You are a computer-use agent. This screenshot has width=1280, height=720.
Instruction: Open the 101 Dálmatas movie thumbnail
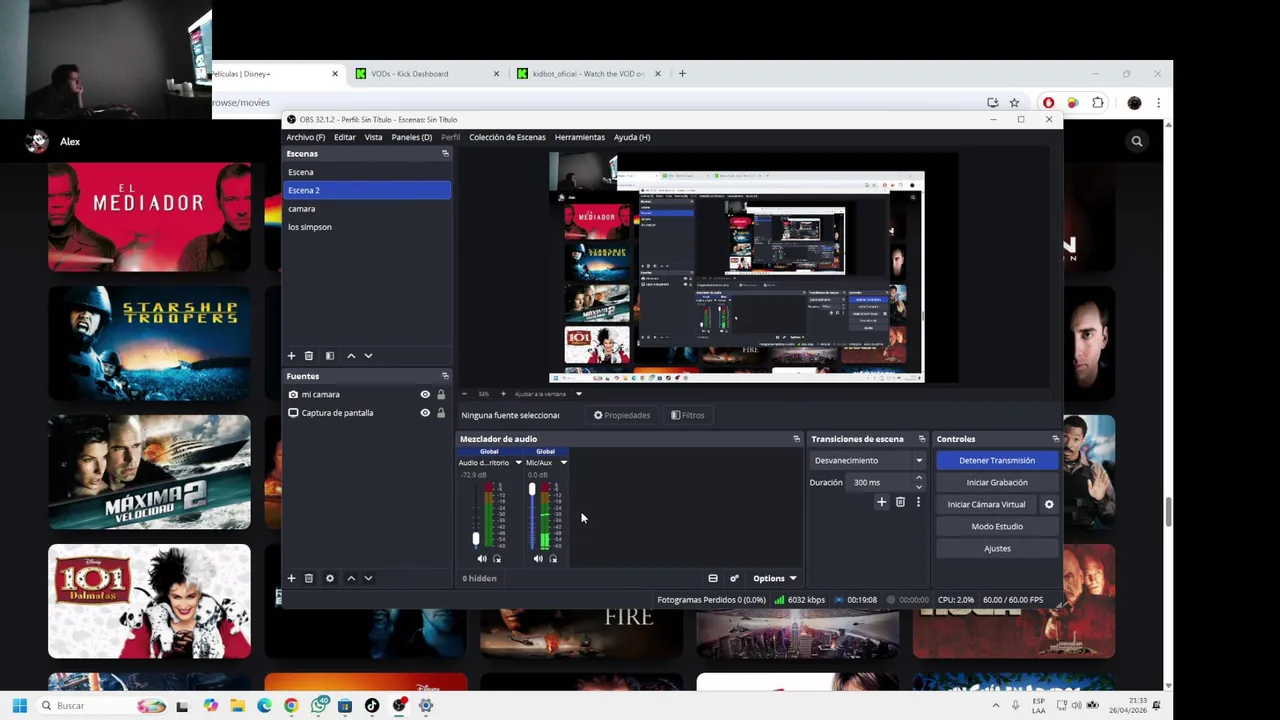(149, 601)
